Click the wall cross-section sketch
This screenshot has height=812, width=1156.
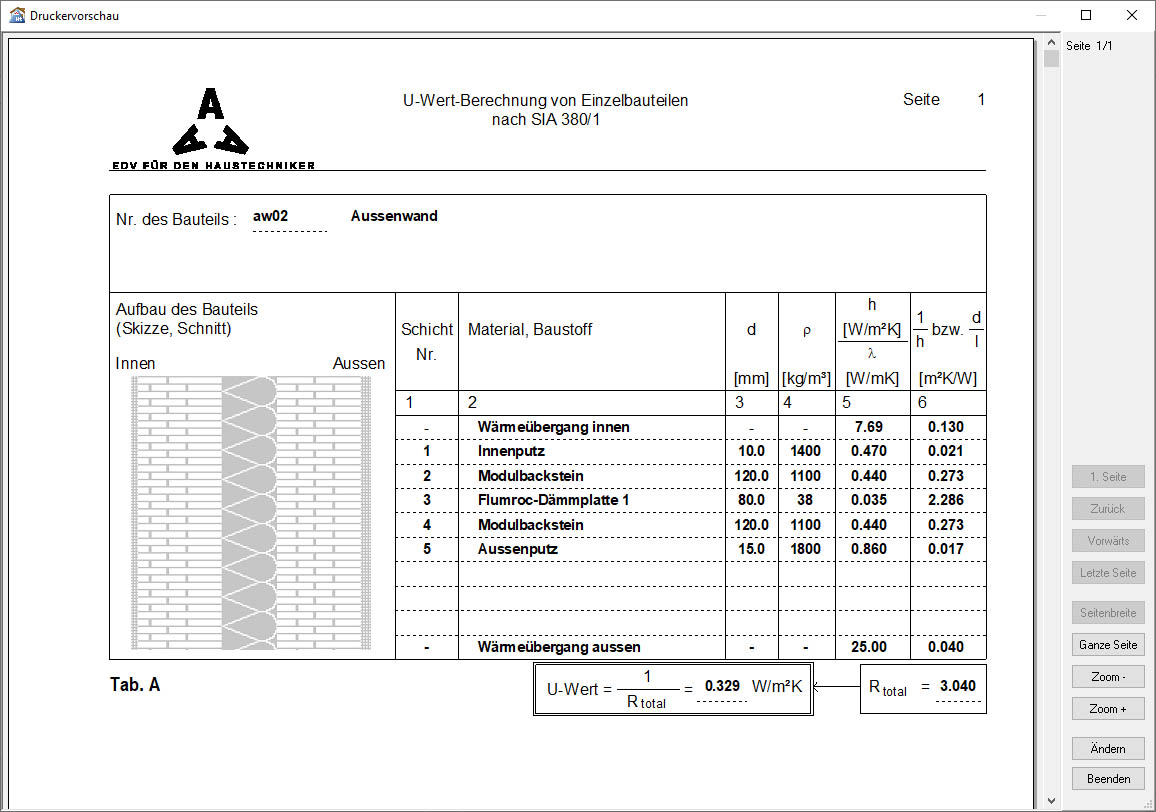pos(251,513)
